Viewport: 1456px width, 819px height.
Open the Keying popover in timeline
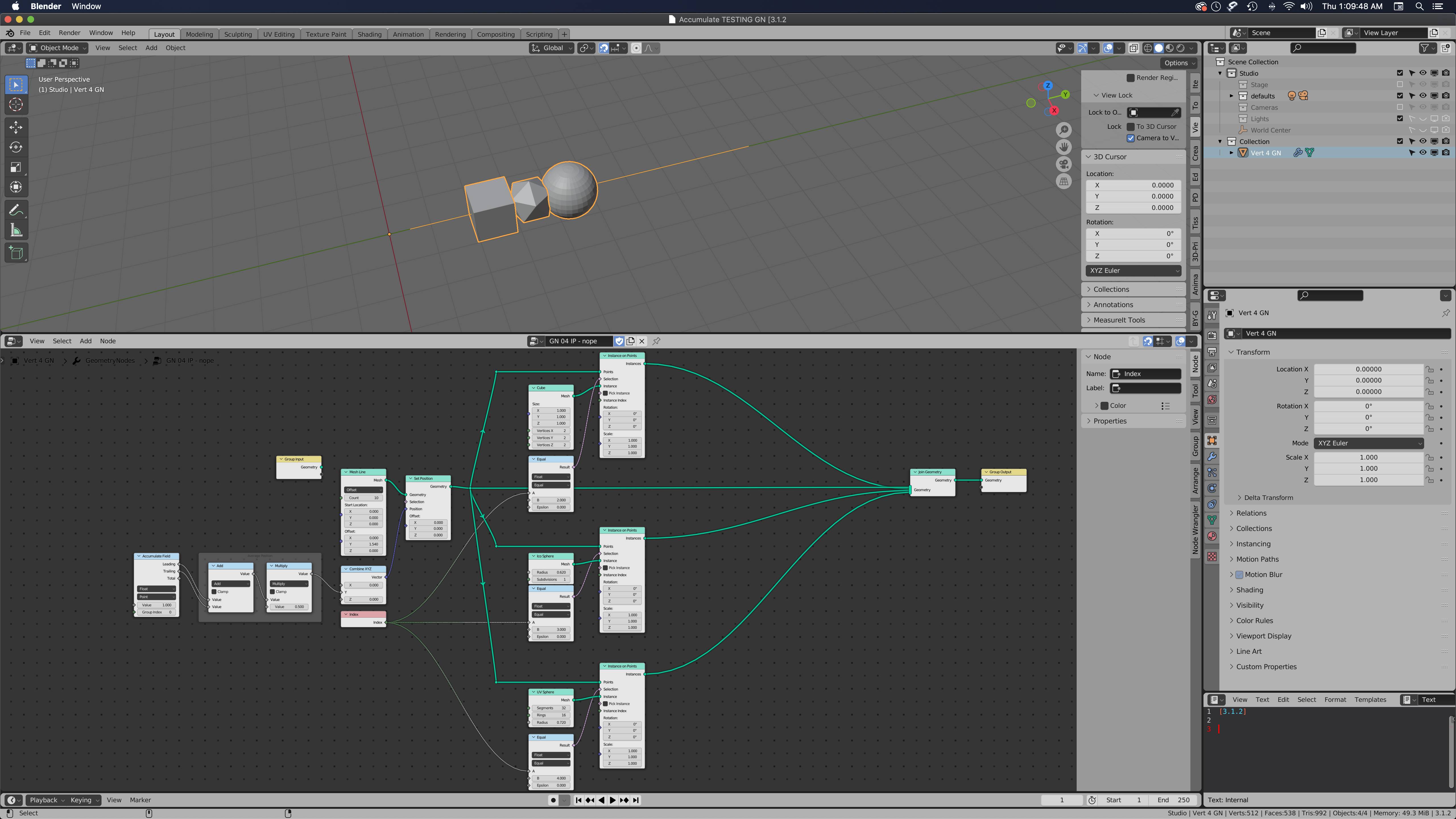pyautogui.click(x=84, y=800)
